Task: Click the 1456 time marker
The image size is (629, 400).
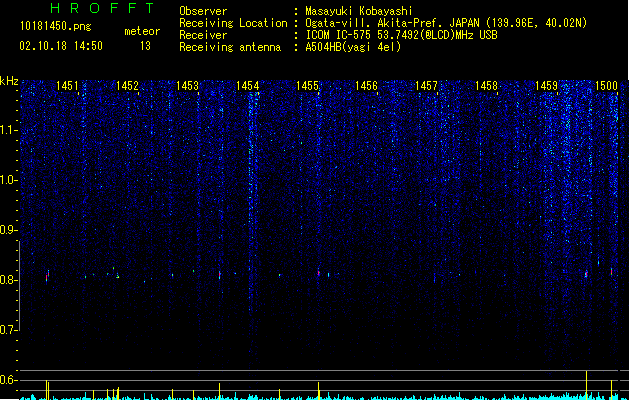Action: (x=367, y=86)
